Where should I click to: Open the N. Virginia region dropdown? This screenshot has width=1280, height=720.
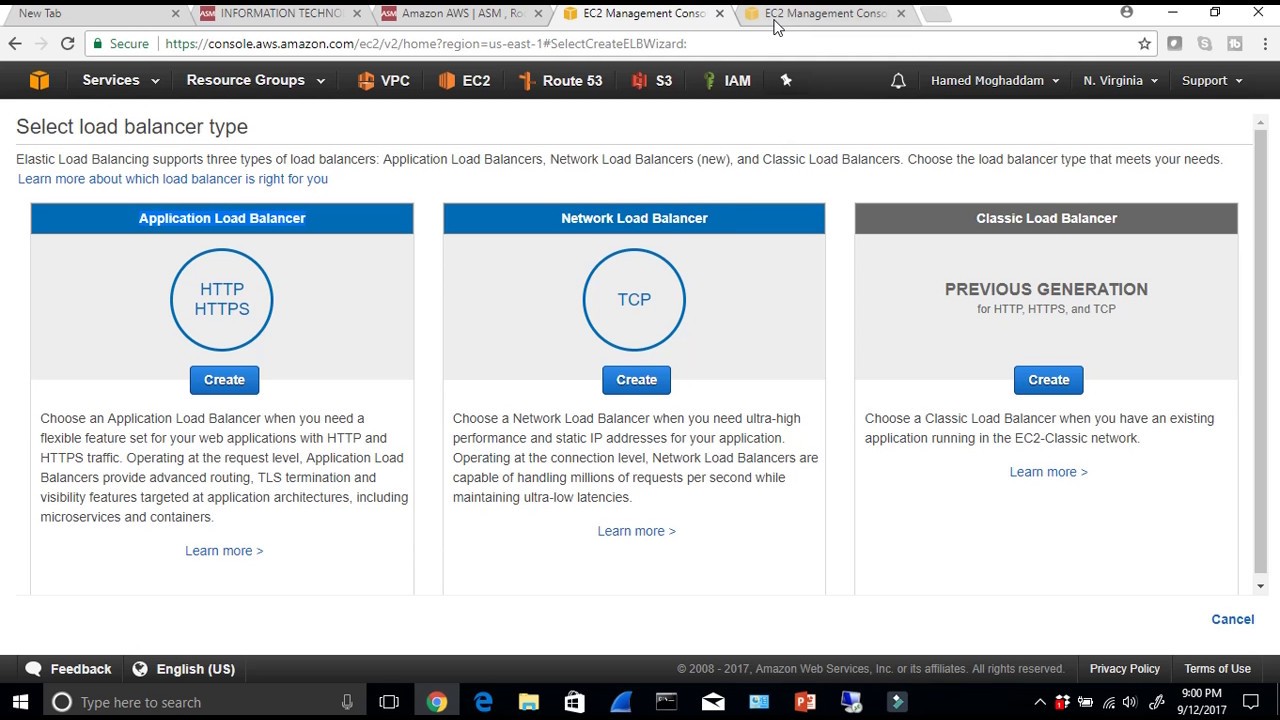(1120, 81)
